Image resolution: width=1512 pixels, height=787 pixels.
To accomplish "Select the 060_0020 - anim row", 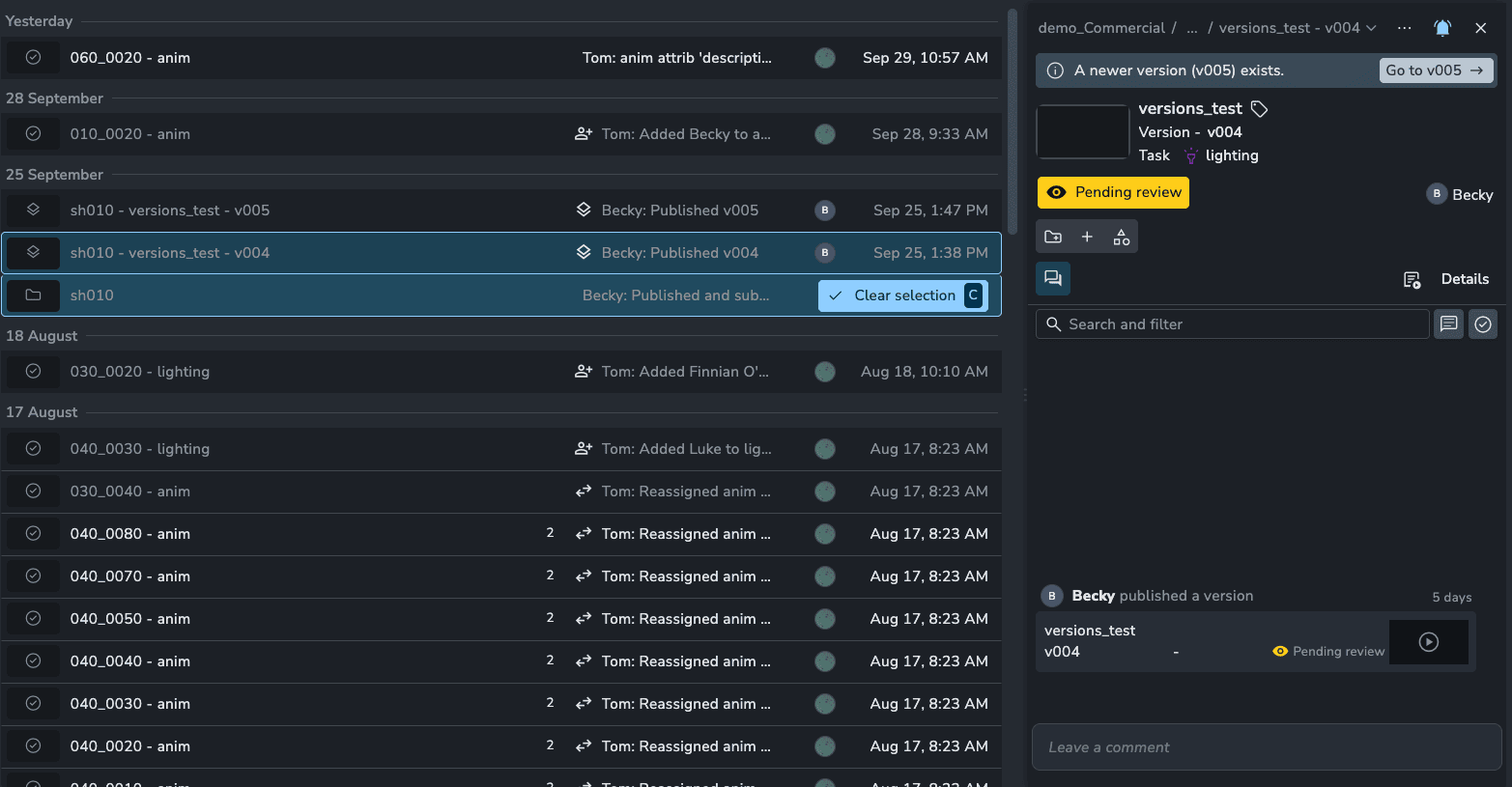I will point(500,58).
